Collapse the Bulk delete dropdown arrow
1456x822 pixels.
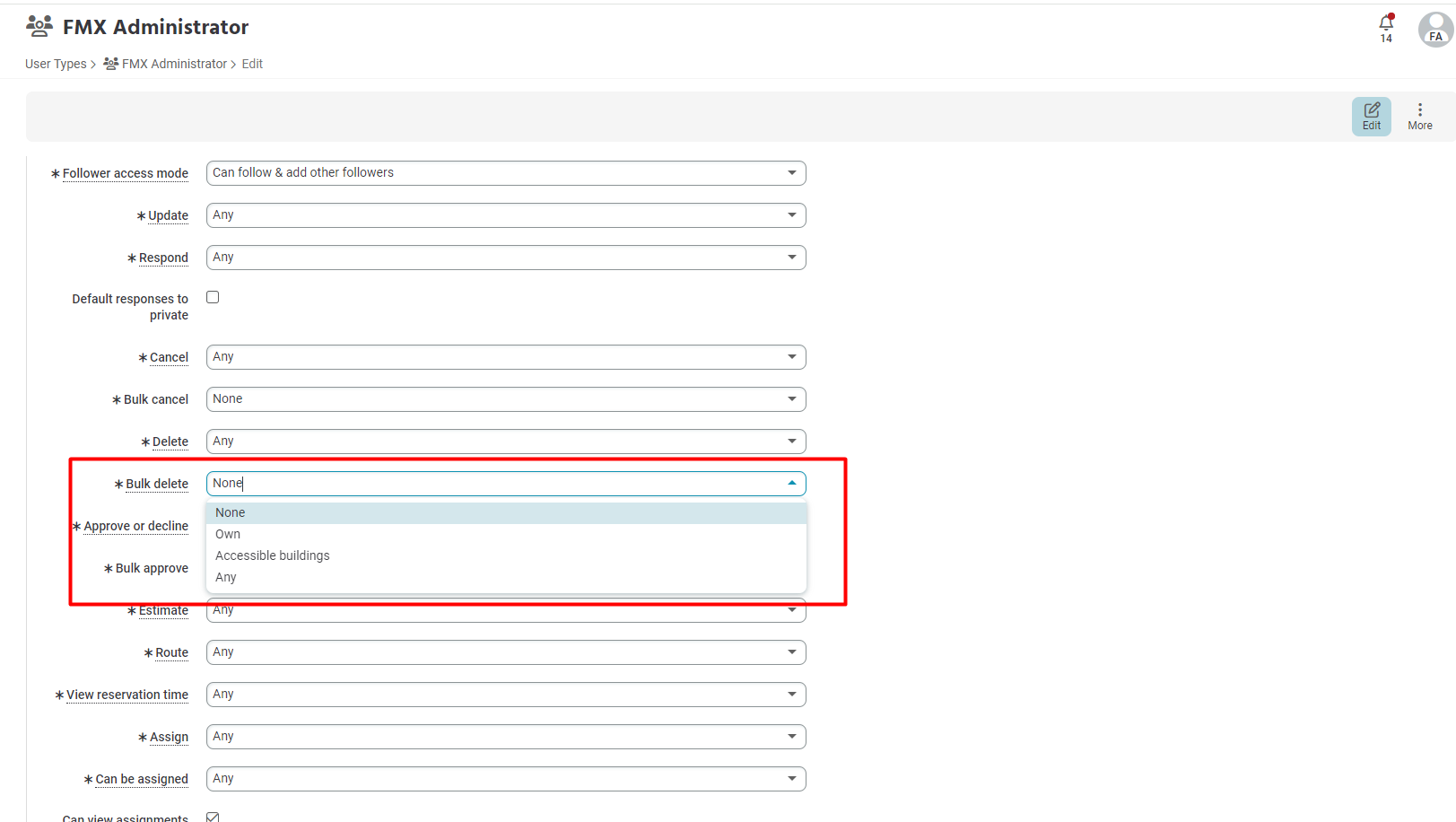[x=792, y=484]
